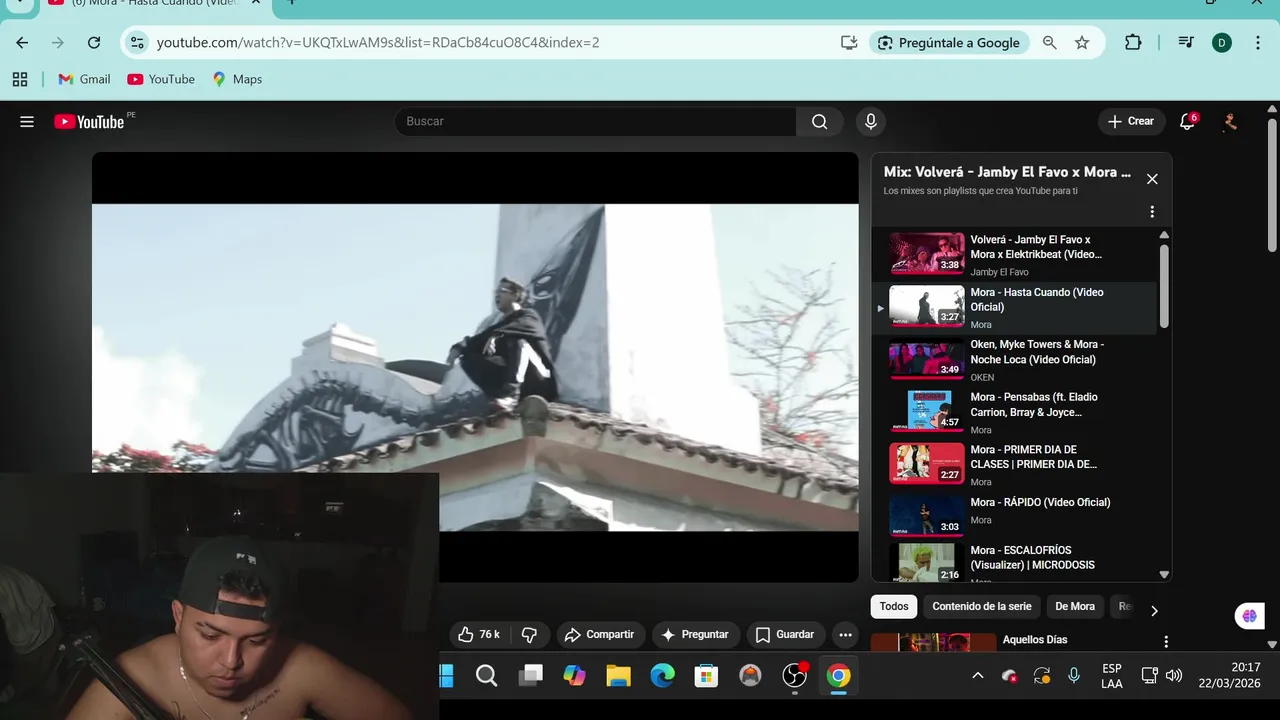Click the video player area

(x=475, y=367)
